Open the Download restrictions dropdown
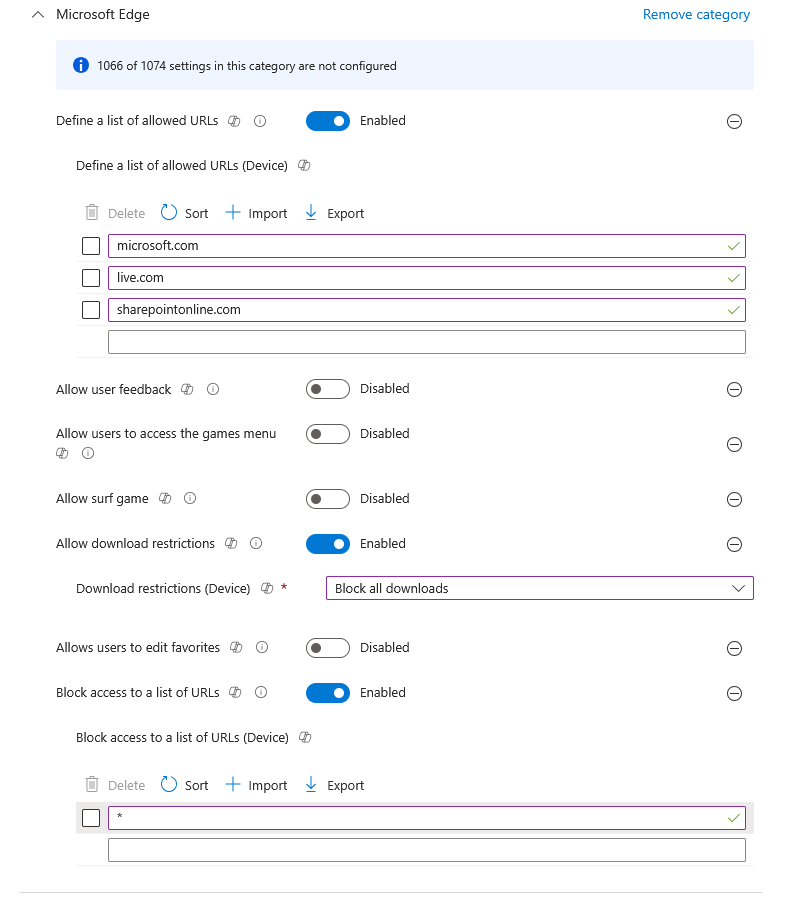Viewport: 798px width, 915px height. [539, 588]
